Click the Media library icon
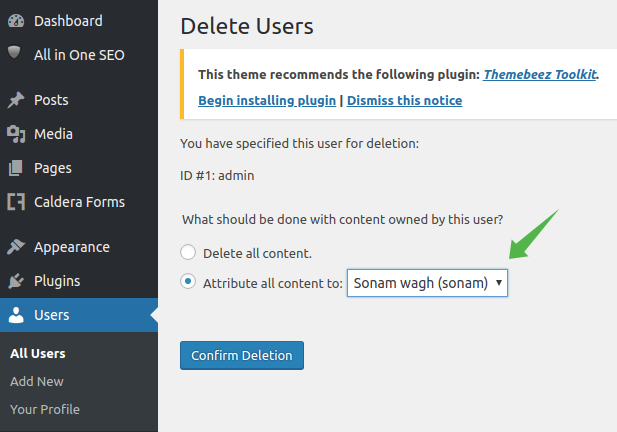This screenshot has height=432, width=617. pos(16,134)
